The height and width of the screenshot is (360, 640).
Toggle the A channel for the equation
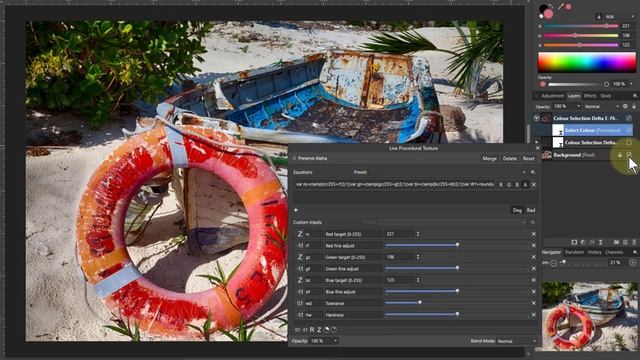tap(525, 185)
